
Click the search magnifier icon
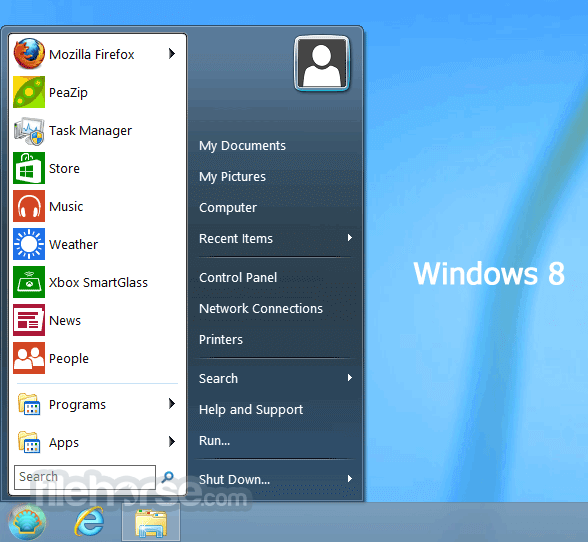(x=168, y=477)
